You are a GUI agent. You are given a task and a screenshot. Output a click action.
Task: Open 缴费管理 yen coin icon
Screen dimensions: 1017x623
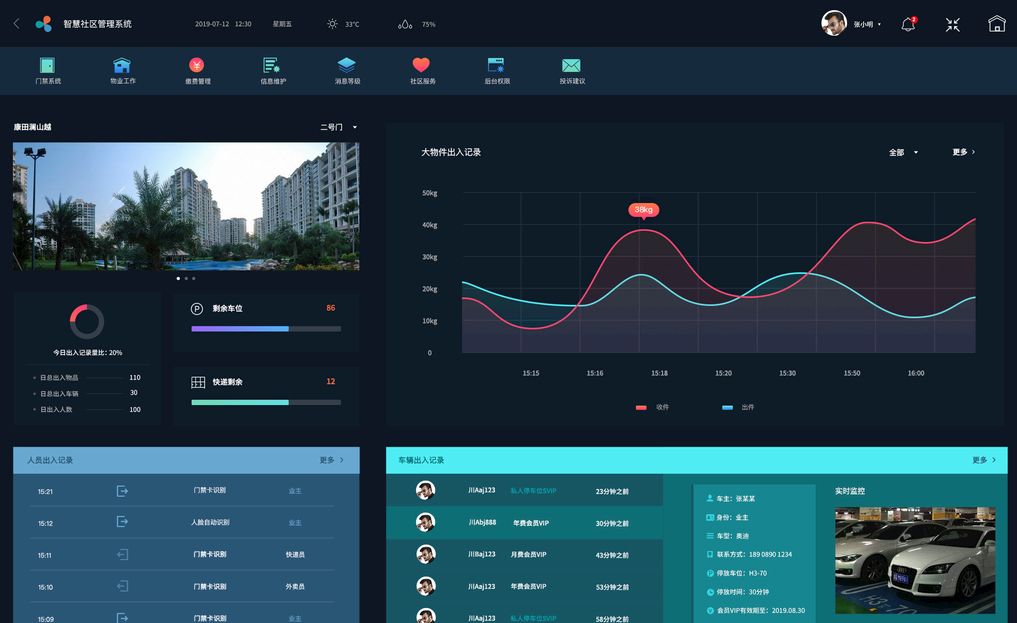197,66
